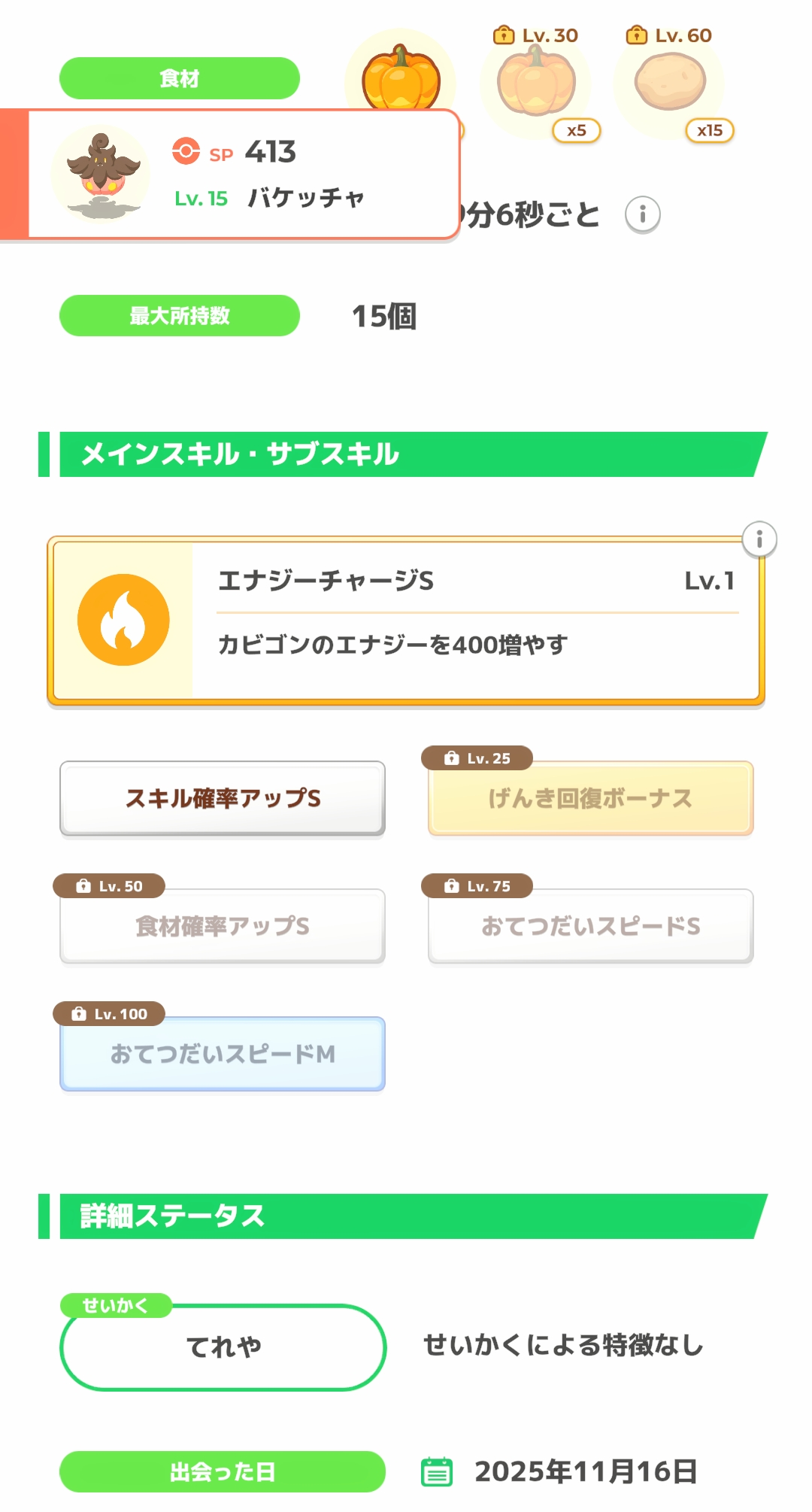Select スキル確率アップS sub skill

223,798
